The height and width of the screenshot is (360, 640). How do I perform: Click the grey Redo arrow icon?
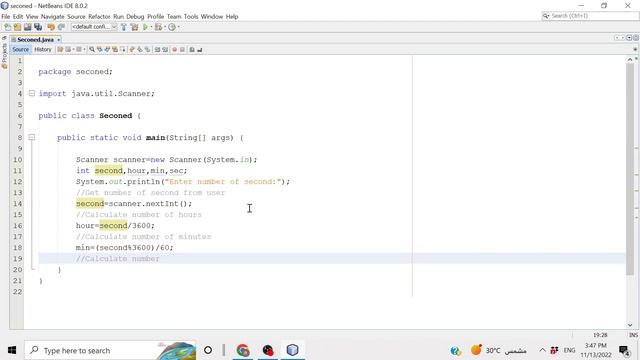[x=61, y=27]
